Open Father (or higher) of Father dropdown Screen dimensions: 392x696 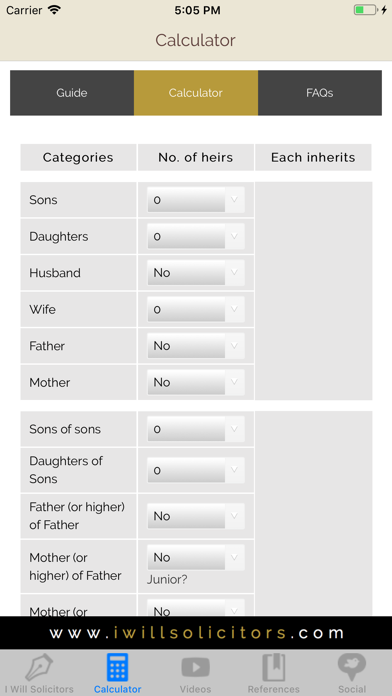(196, 516)
